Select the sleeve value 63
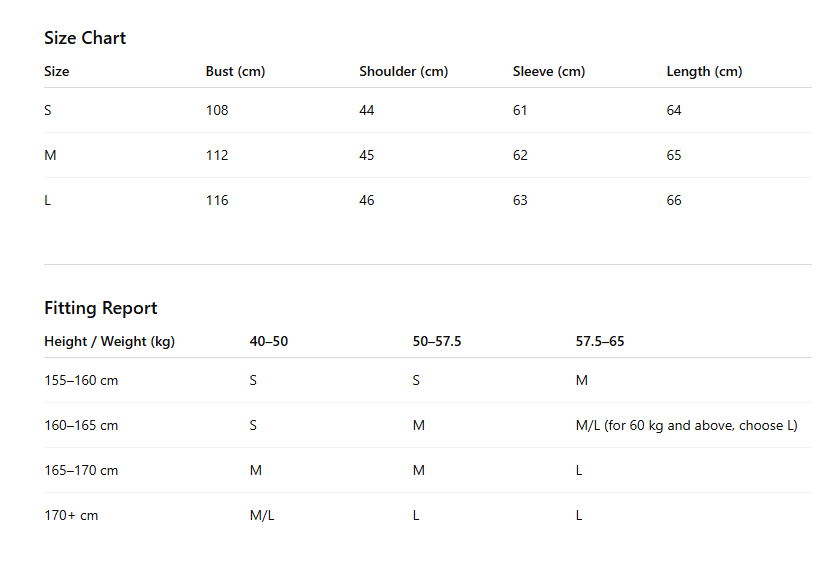This screenshot has height=561, width=823. tap(520, 200)
